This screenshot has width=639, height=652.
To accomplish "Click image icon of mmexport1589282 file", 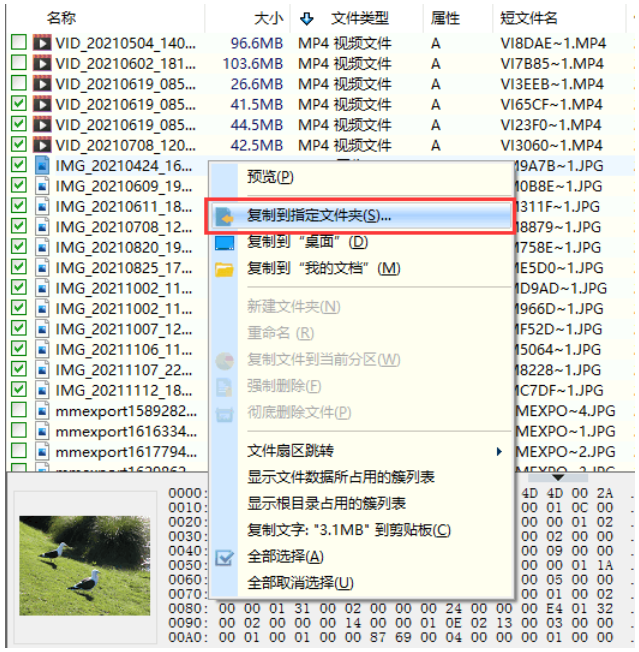I will [x=42, y=410].
